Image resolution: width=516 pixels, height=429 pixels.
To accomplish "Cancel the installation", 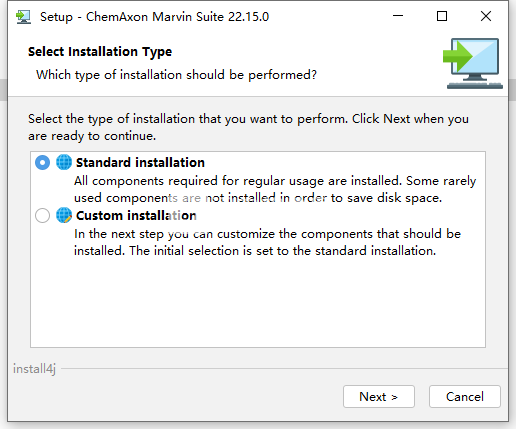I will (465, 397).
